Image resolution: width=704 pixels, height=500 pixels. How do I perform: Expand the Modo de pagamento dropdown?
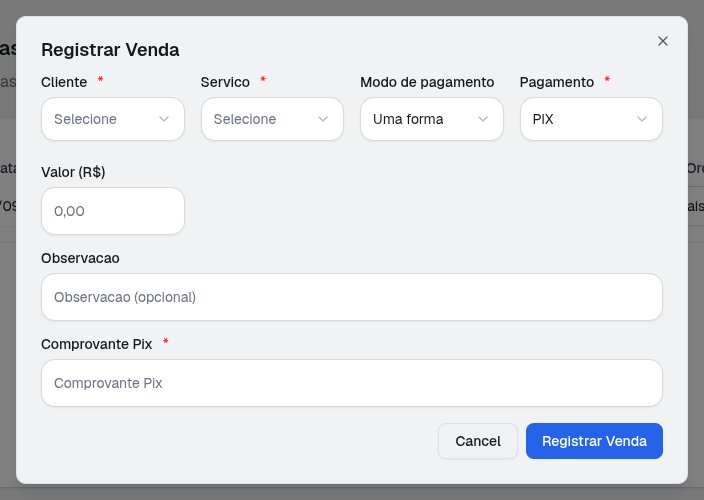(x=431, y=119)
